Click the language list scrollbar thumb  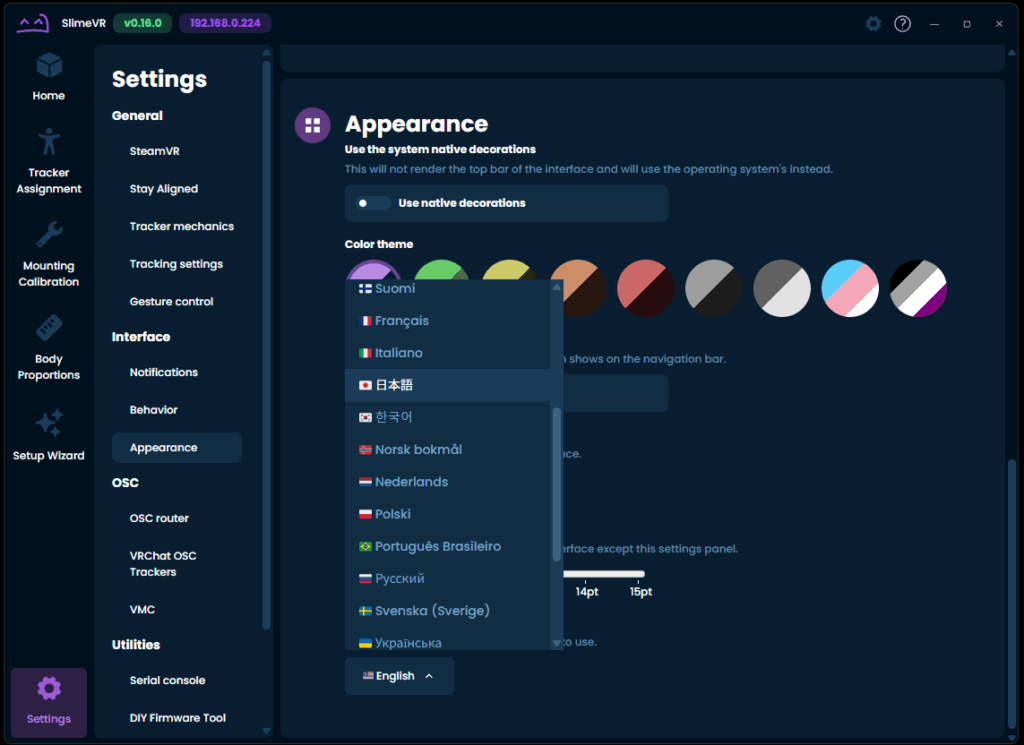556,484
